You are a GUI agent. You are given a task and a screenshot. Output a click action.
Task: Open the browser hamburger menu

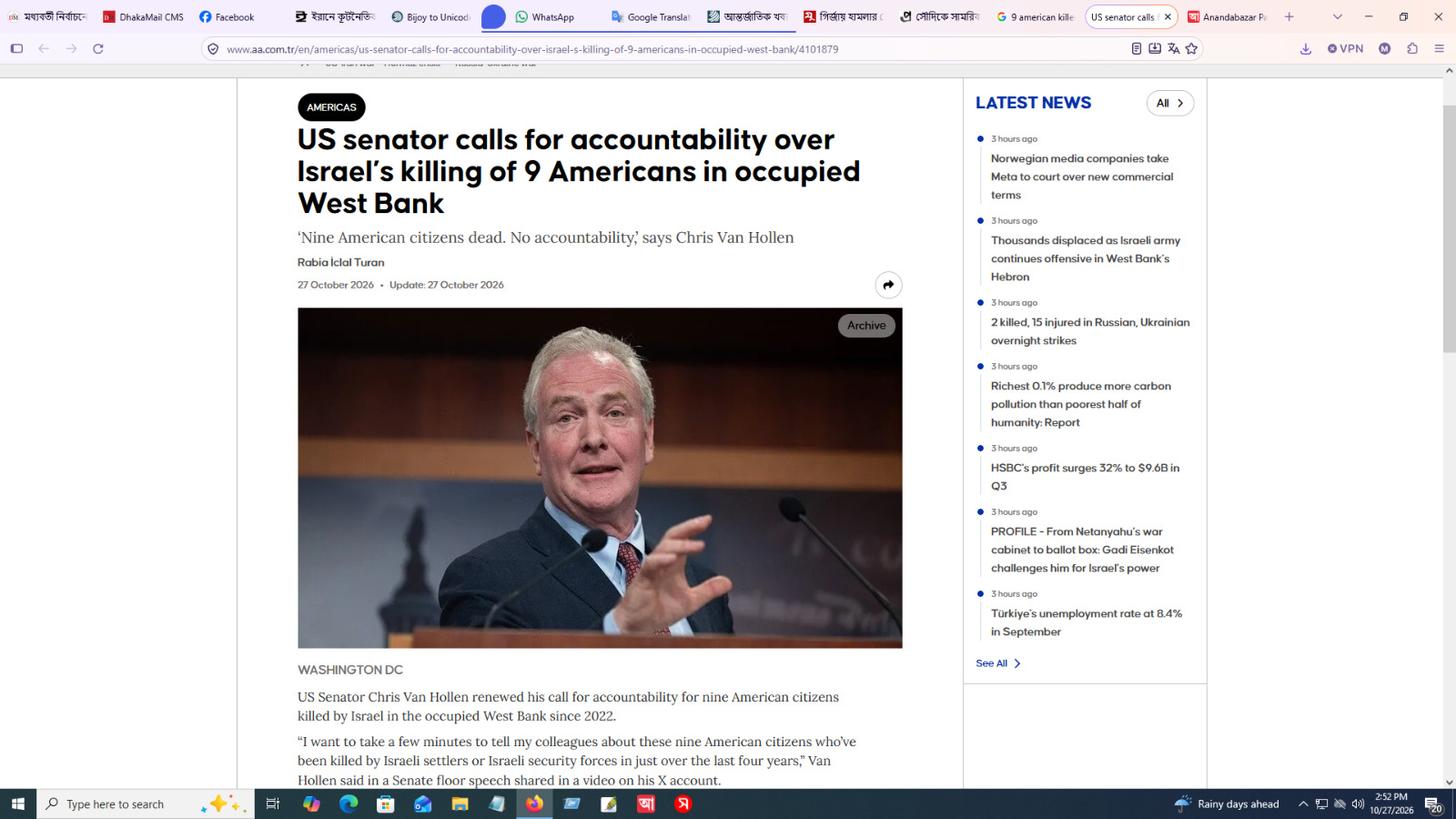pos(1439,49)
